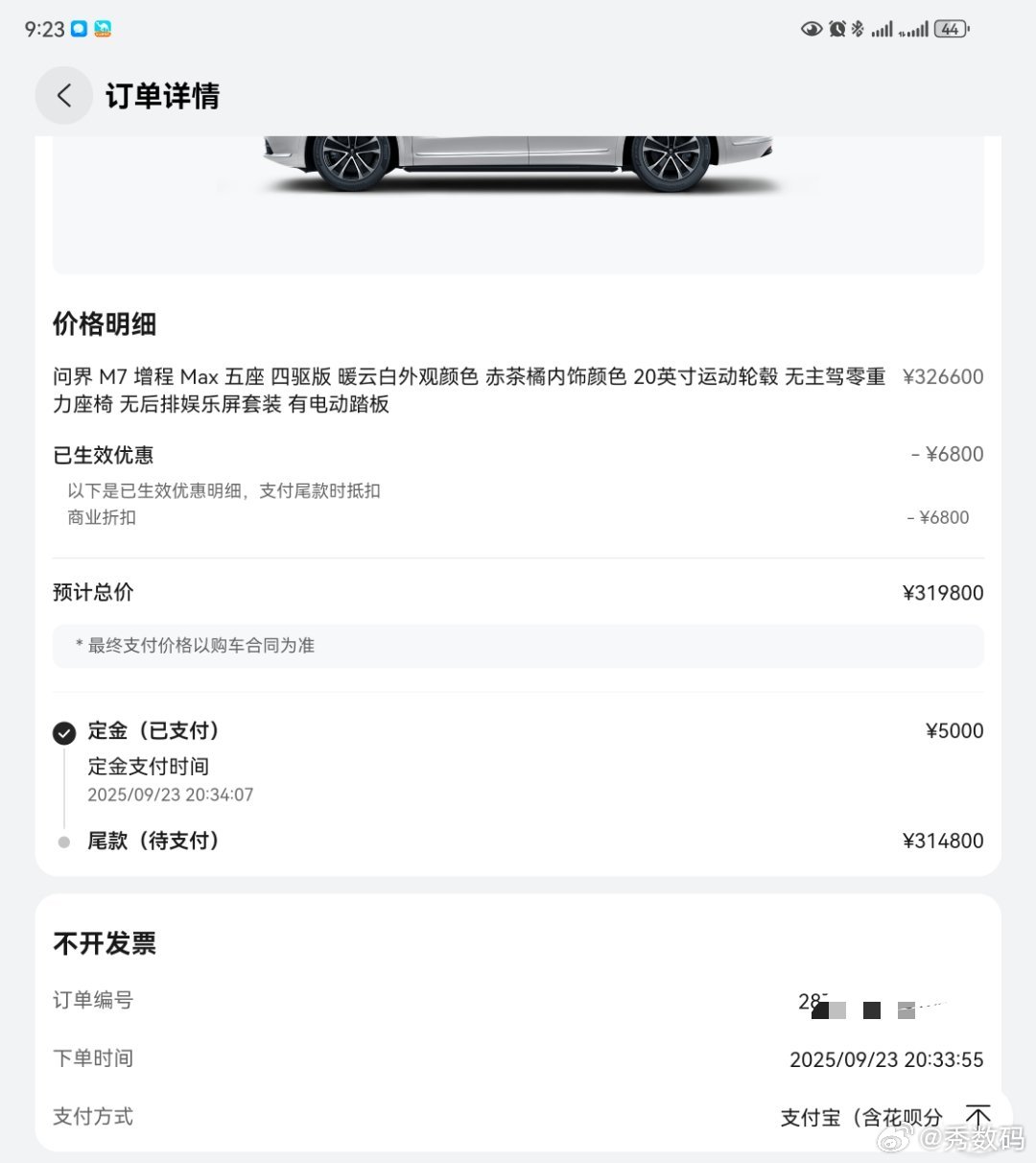
Task: Tap the 已生效优惠 discount row
Action: point(104,455)
